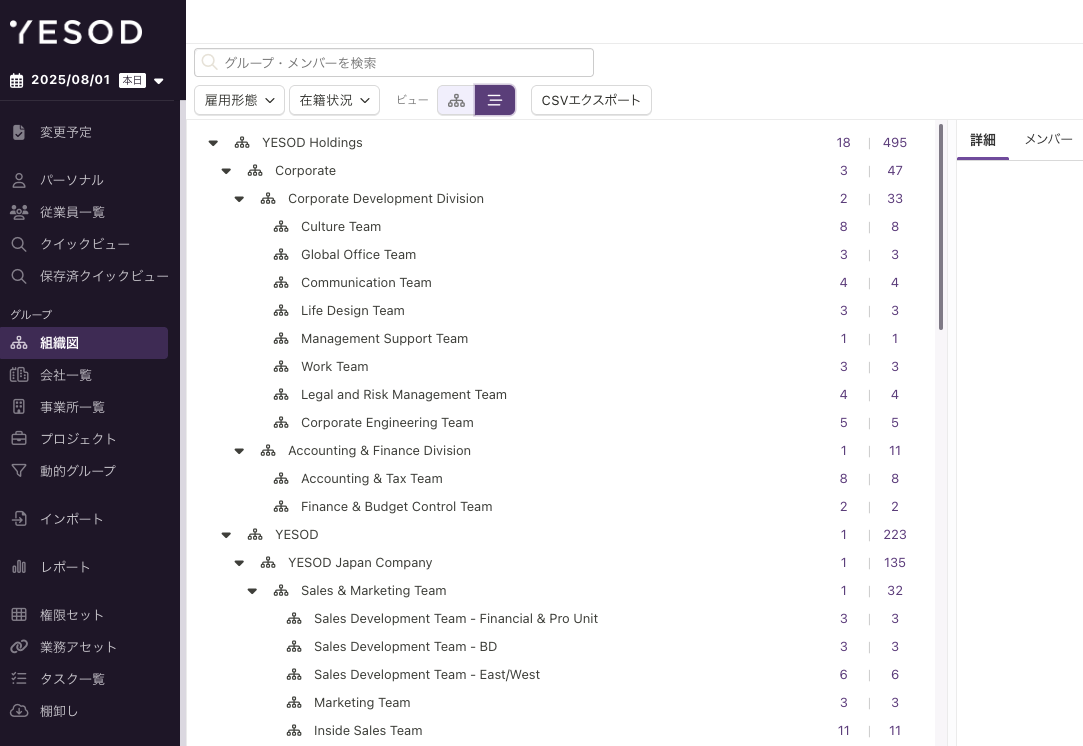
Task: Open the タスク一覧 link
Action: click(73, 679)
